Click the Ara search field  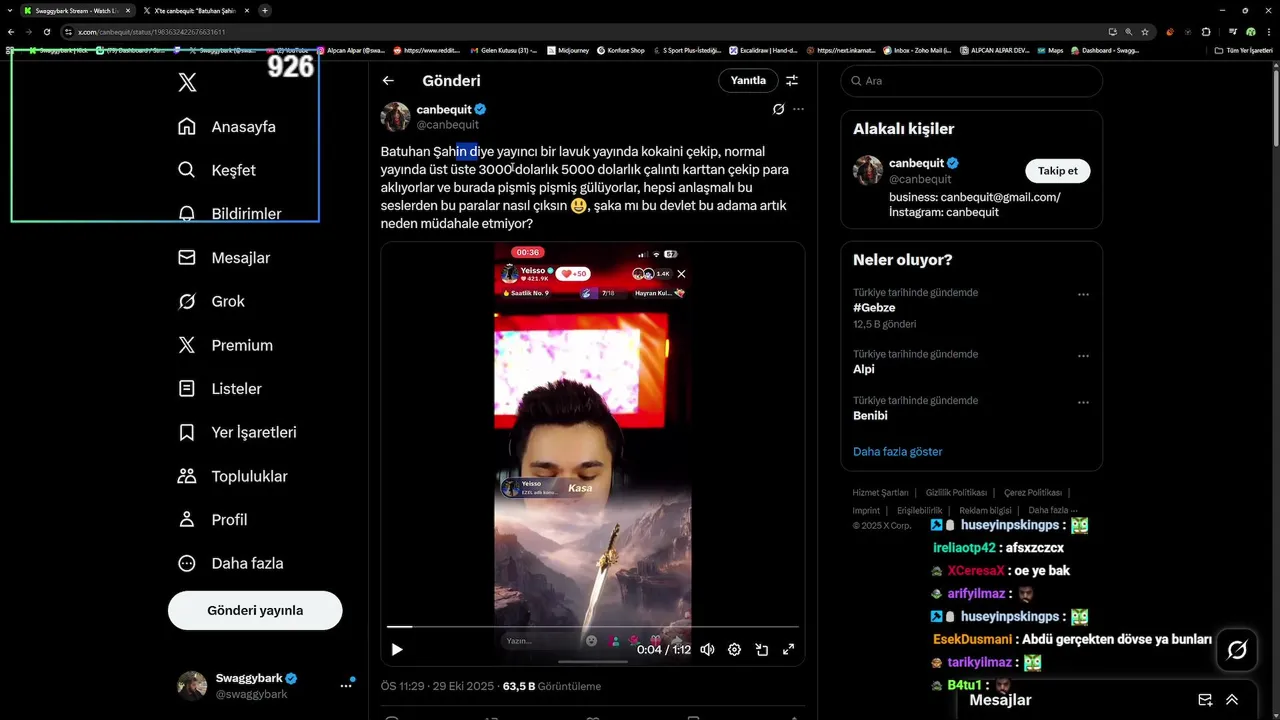(972, 81)
